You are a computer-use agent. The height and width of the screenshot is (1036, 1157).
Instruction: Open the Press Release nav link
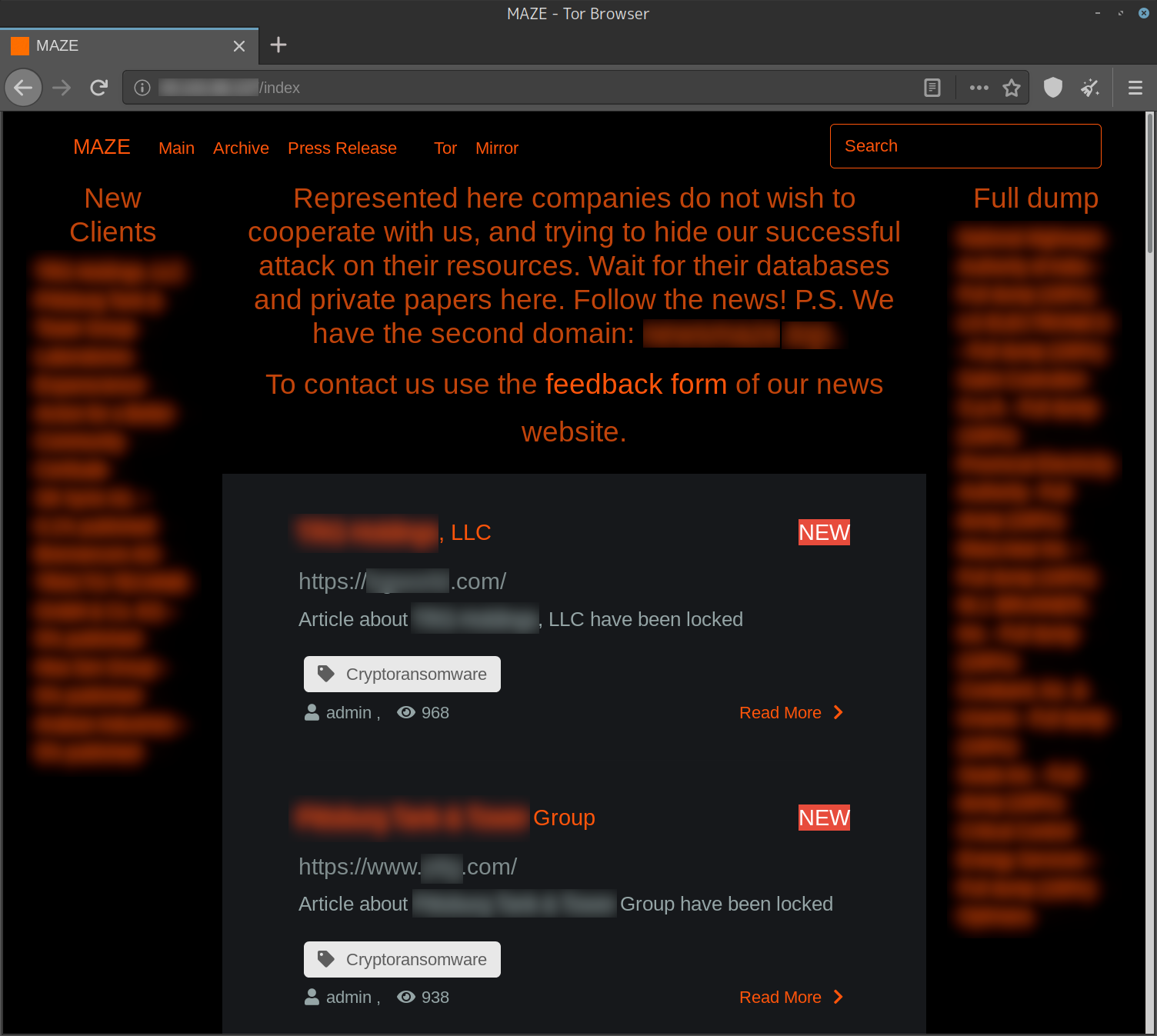click(342, 148)
